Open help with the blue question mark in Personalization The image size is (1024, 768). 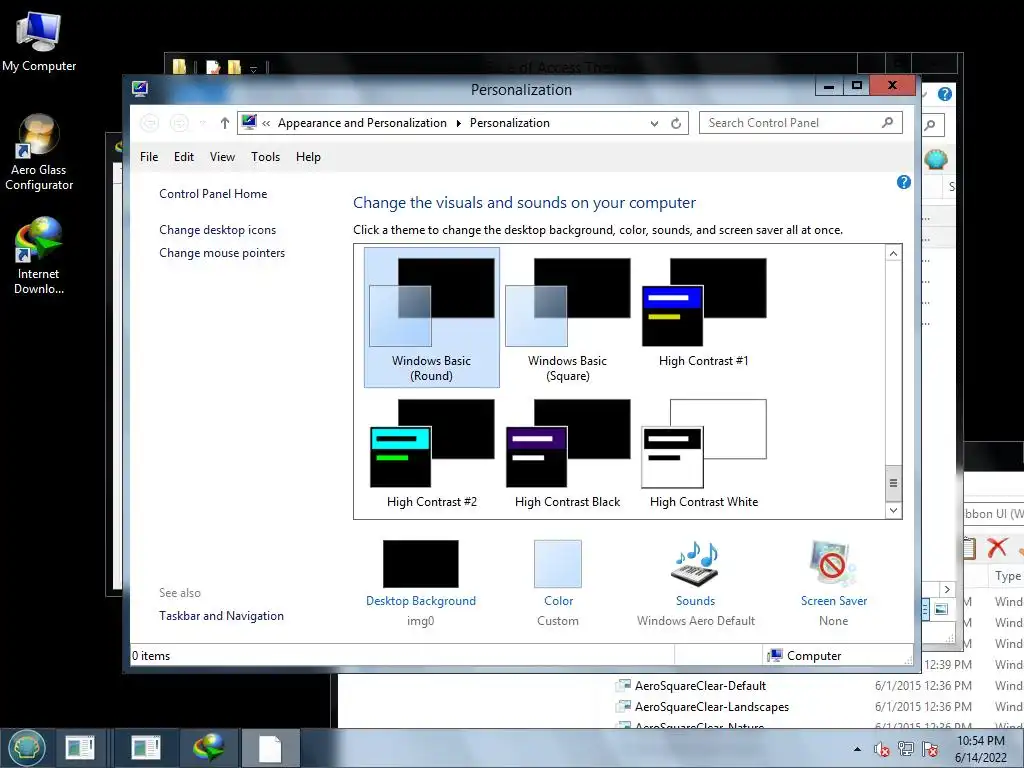tap(904, 182)
